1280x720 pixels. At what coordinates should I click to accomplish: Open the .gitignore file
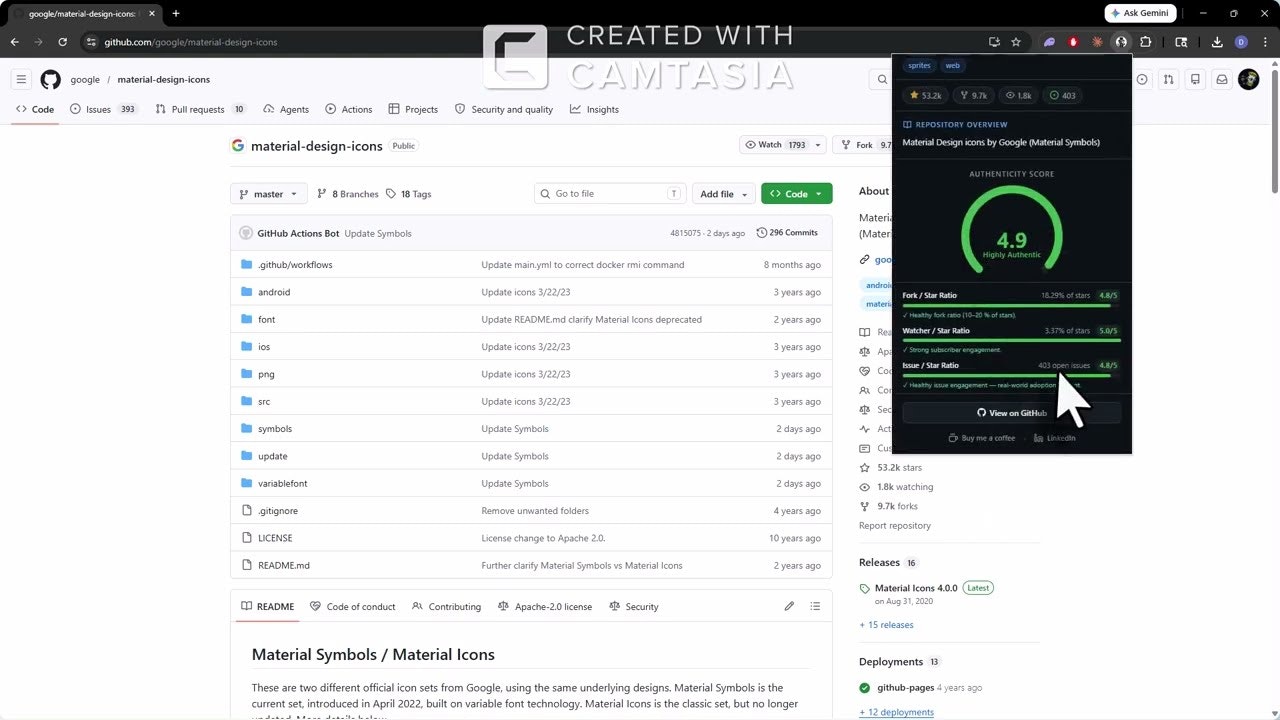278,511
